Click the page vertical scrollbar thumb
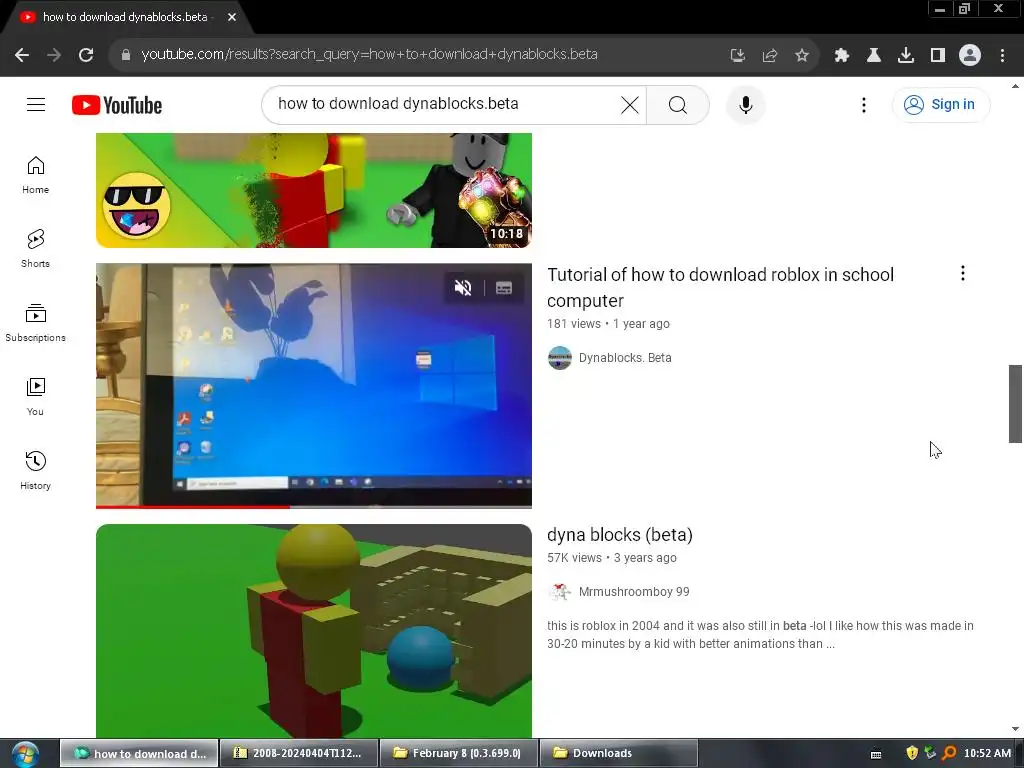 (x=1015, y=404)
